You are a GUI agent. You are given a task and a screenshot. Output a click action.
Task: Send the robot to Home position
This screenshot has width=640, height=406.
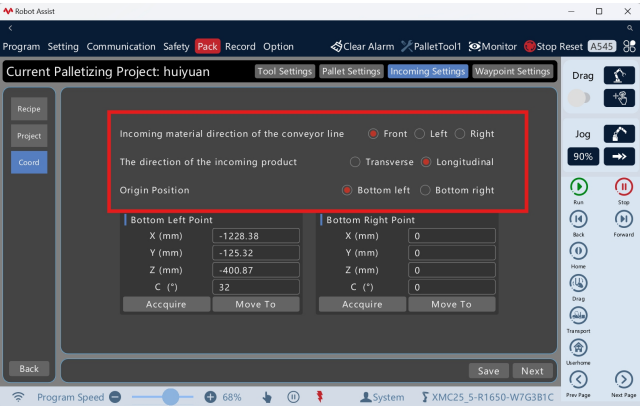tap(578, 251)
